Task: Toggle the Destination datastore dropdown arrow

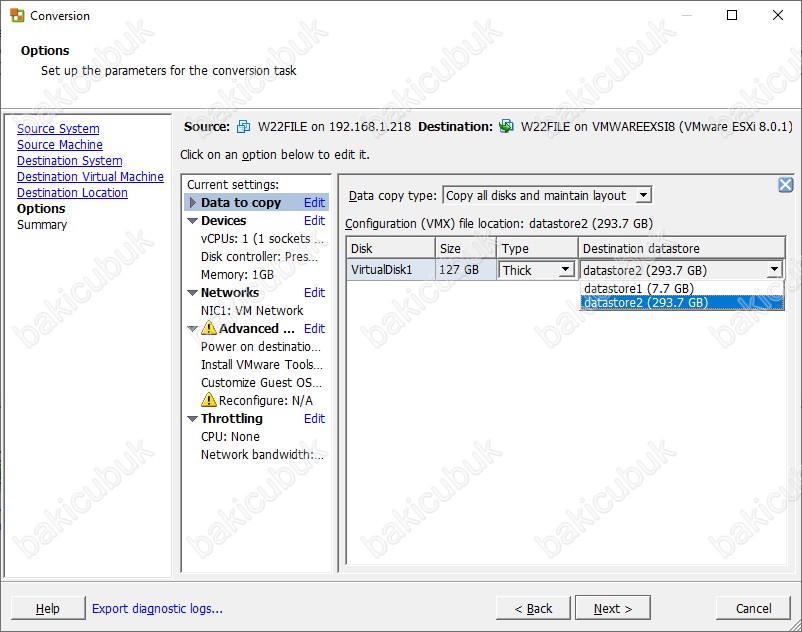Action: tap(774, 269)
